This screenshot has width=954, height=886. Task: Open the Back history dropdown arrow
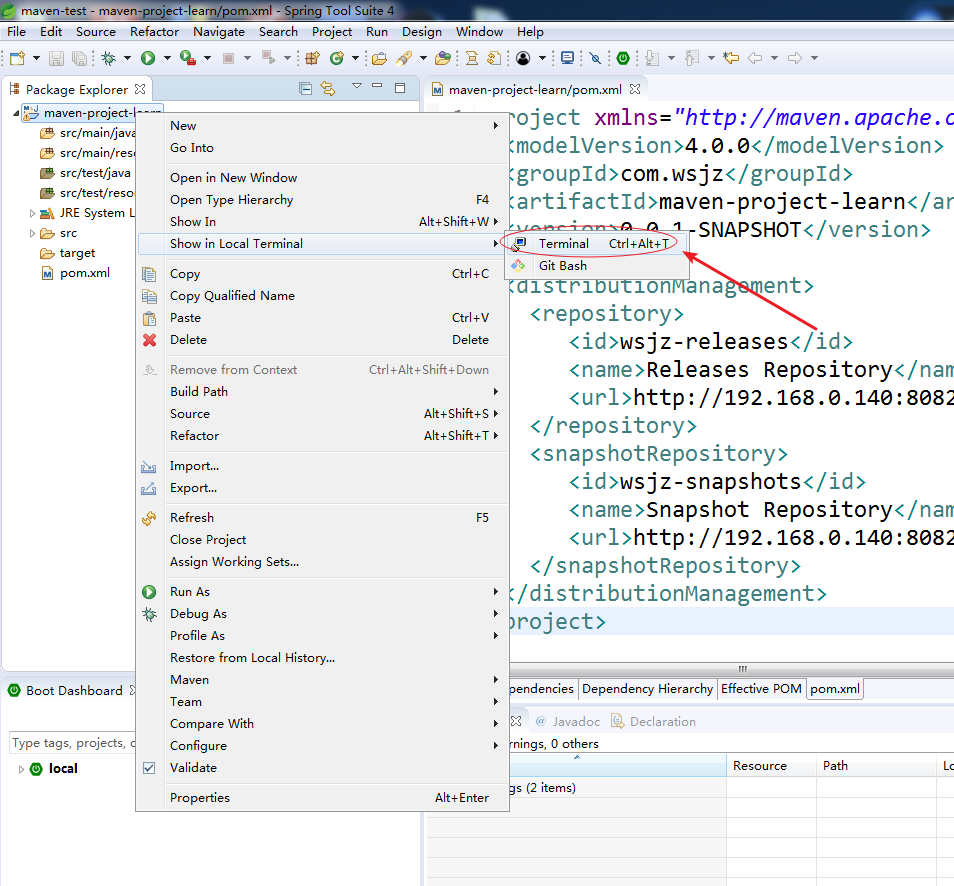coord(775,58)
